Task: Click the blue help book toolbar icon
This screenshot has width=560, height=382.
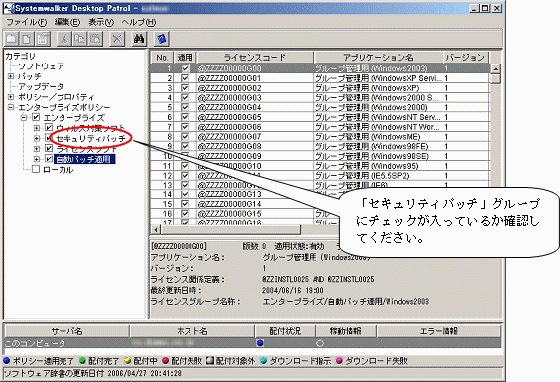Action: 161,39
